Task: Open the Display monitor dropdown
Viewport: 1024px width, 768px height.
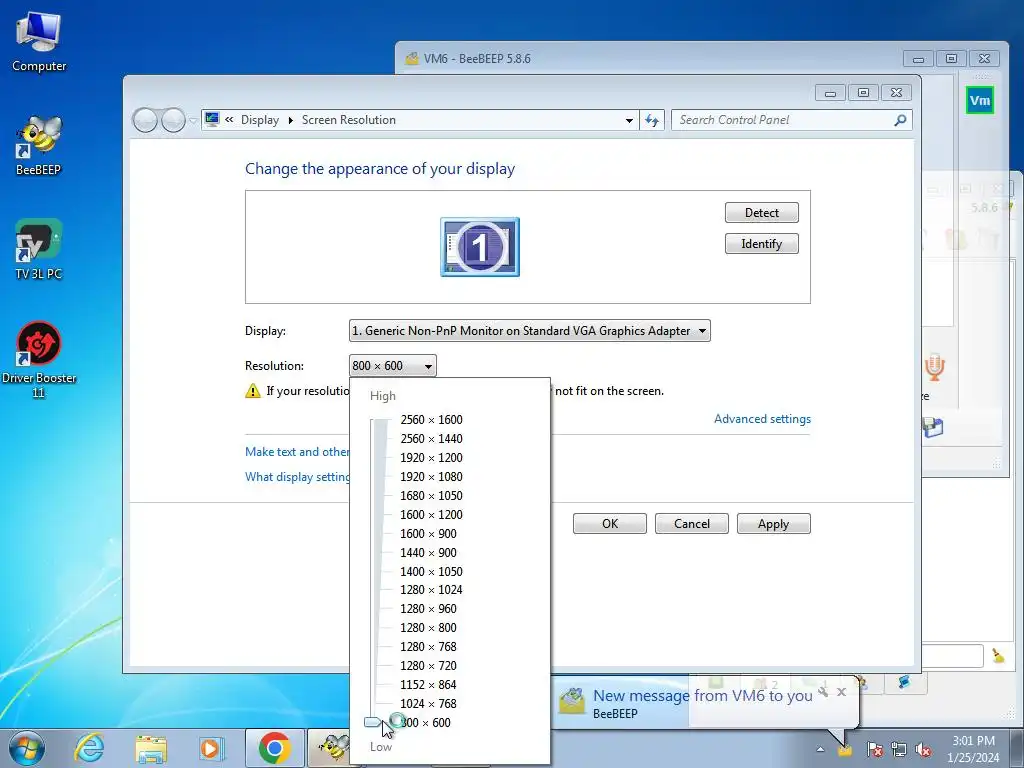Action: click(530, 330)
